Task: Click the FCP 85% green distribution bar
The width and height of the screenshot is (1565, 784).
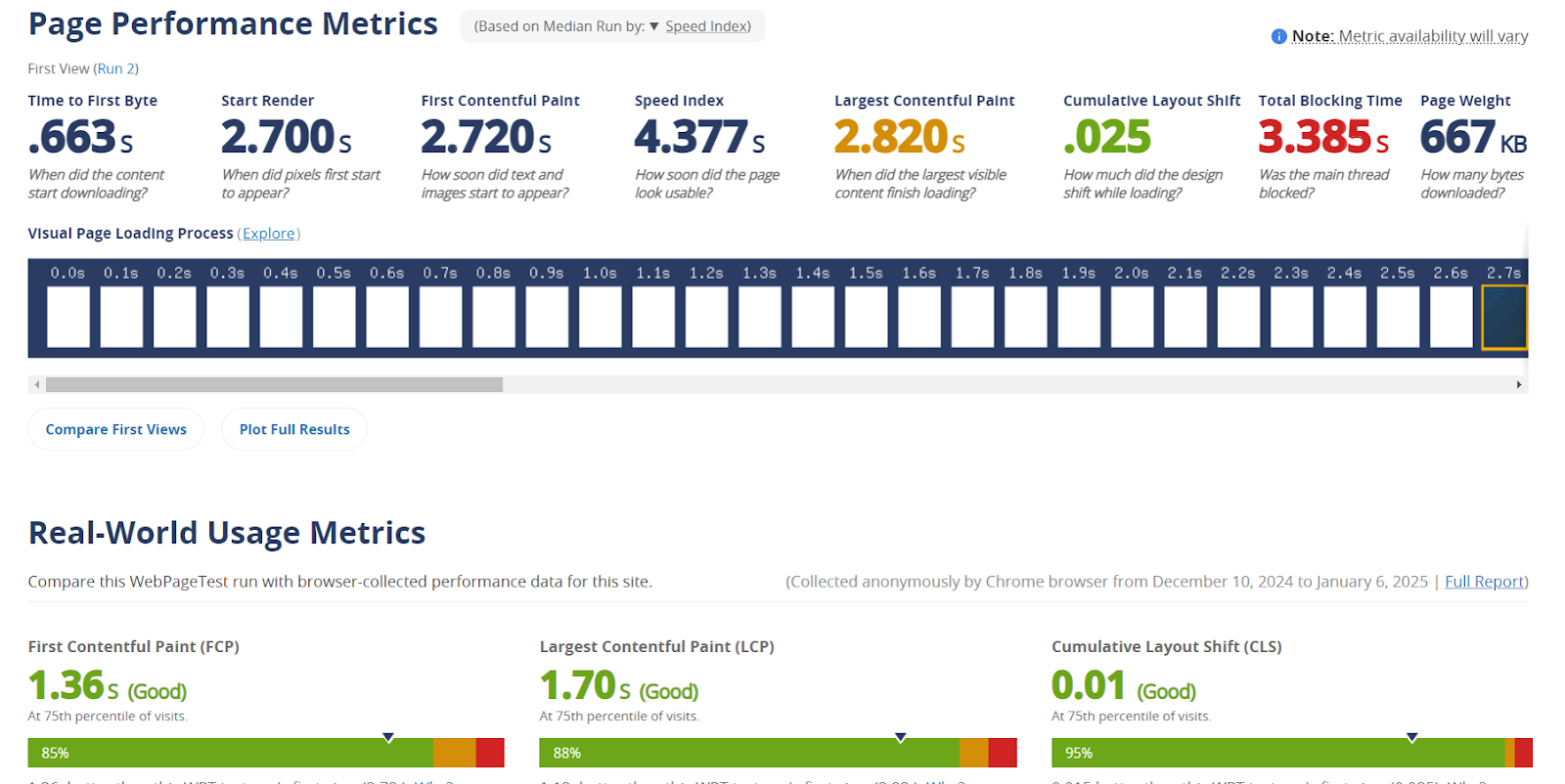Action: (x=231, y=753)
